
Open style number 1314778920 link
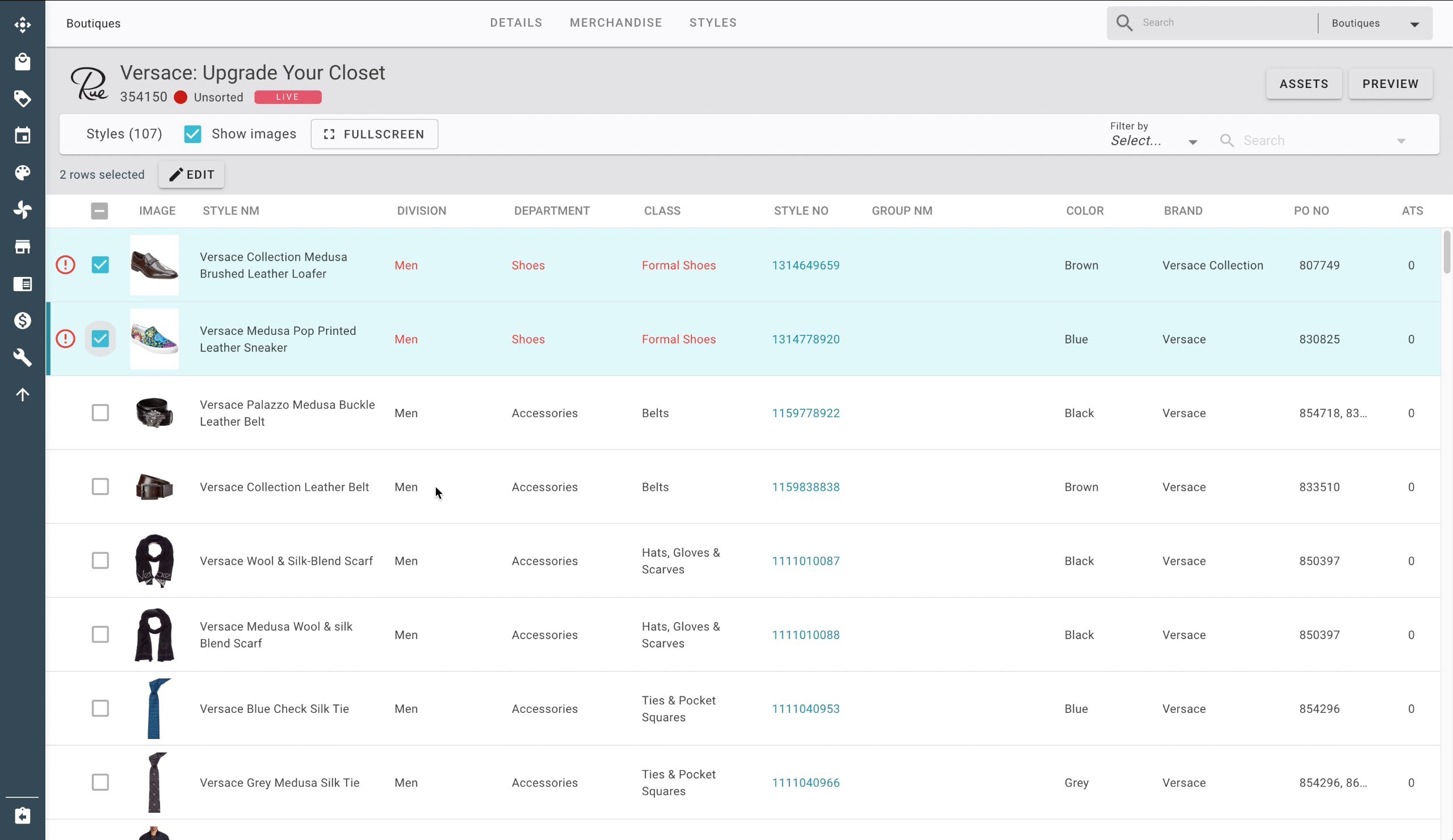[805, 339]
